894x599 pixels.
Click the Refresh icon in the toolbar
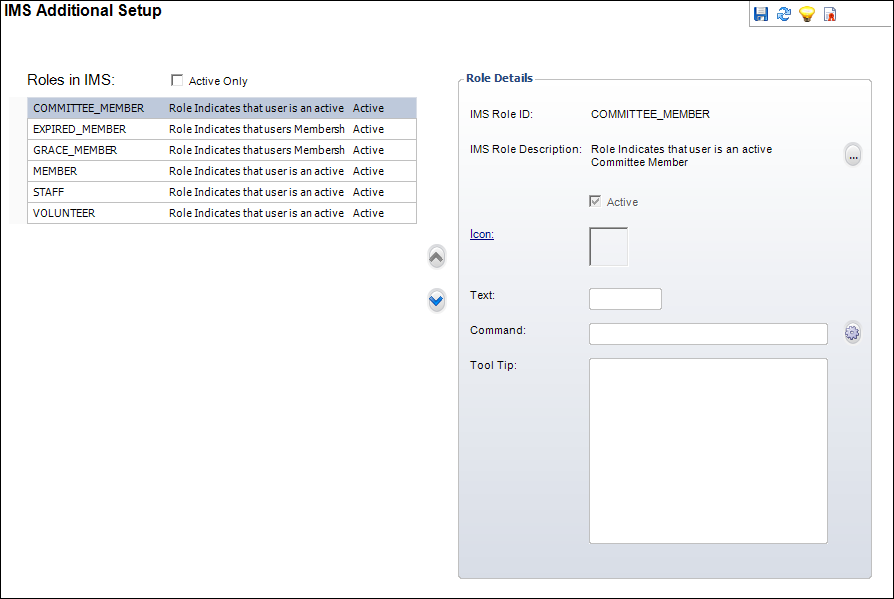click(x=783, y=13)
